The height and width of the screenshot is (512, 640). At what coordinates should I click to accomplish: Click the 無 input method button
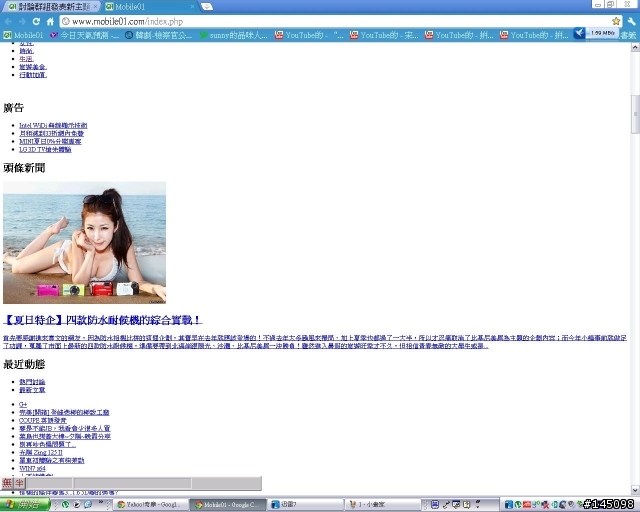7,483
